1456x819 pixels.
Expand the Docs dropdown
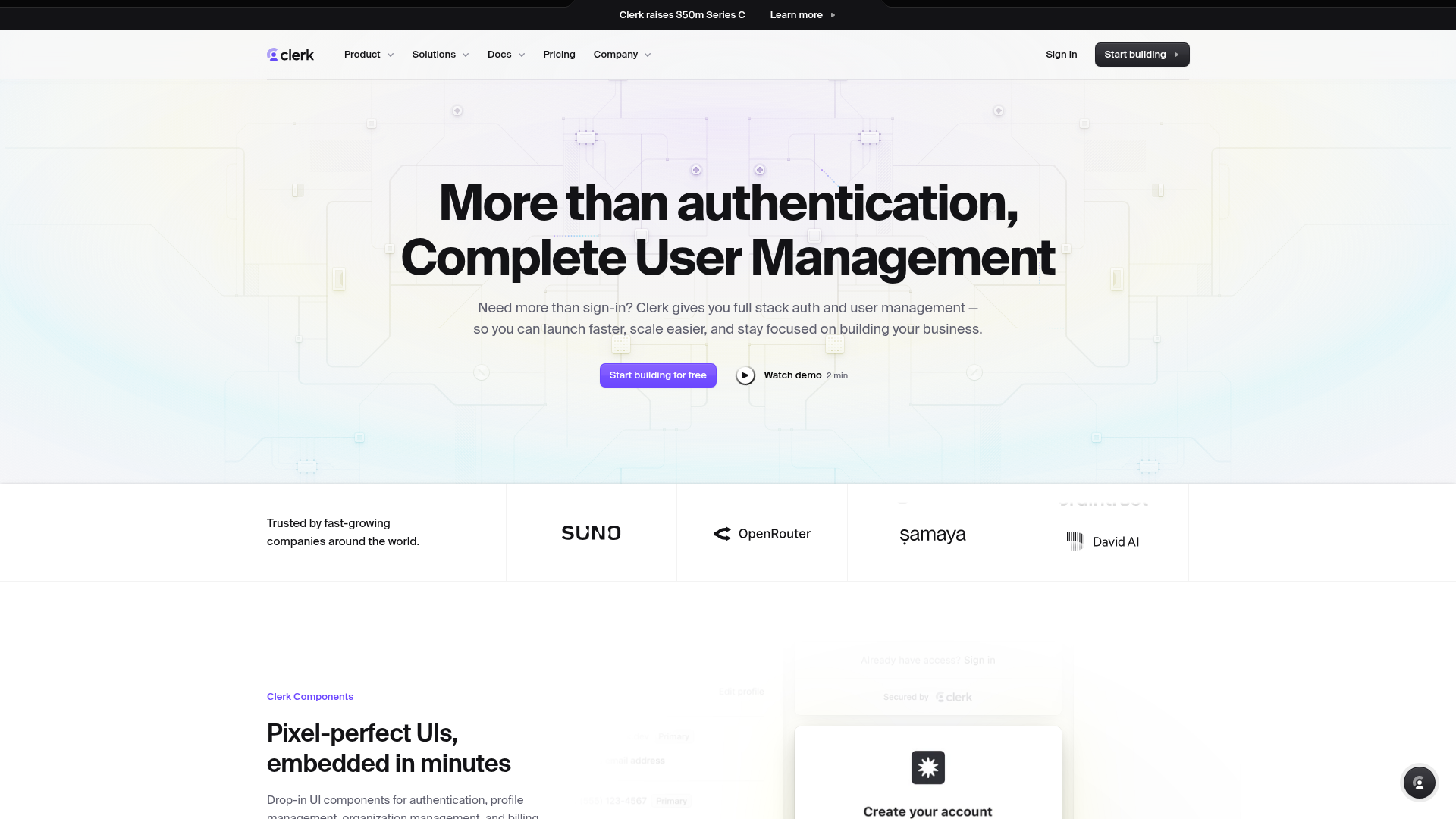(505, 54)
